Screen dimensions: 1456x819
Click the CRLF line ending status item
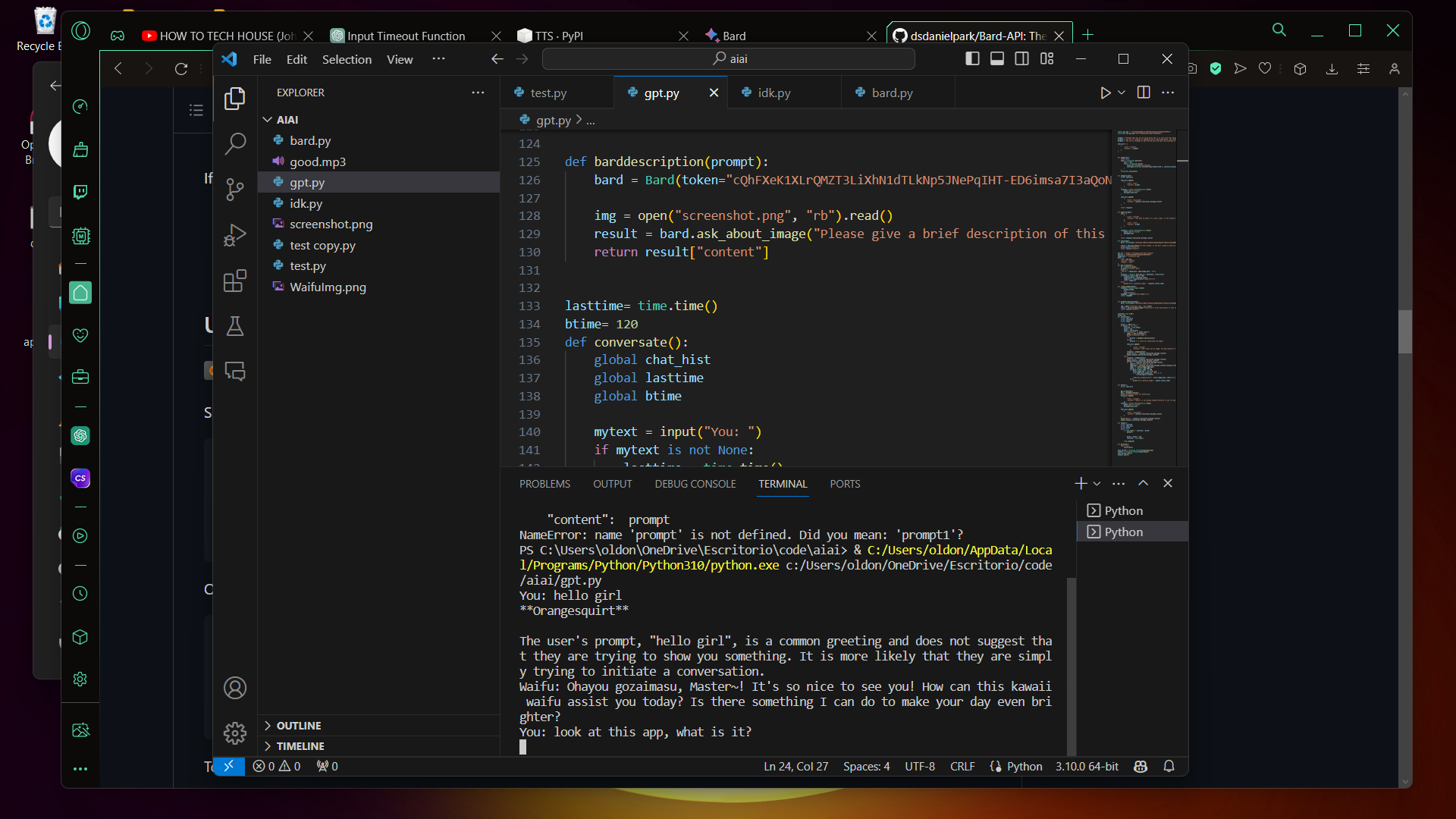[962, 767]
